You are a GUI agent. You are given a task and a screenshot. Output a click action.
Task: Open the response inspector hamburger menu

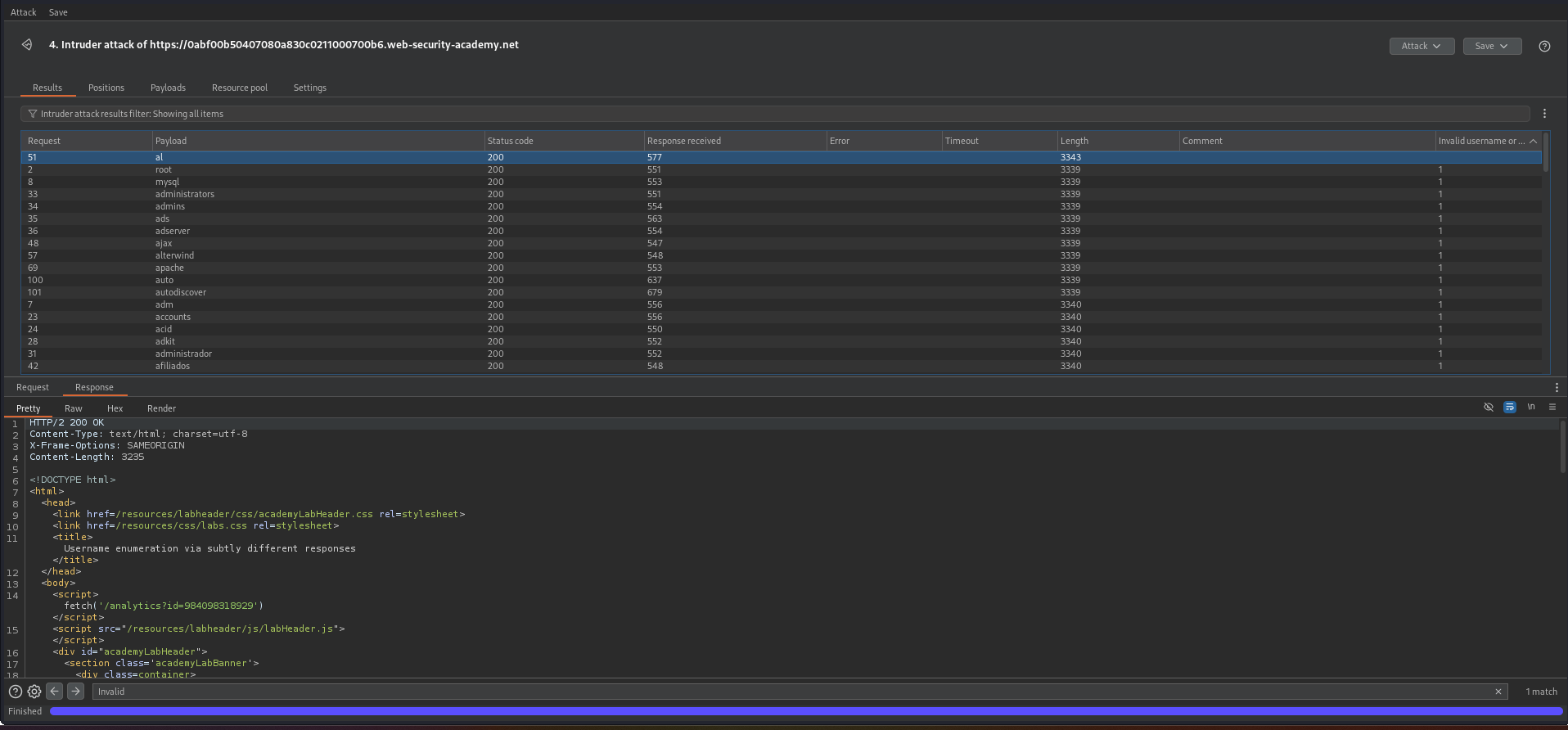(1552, 408)
